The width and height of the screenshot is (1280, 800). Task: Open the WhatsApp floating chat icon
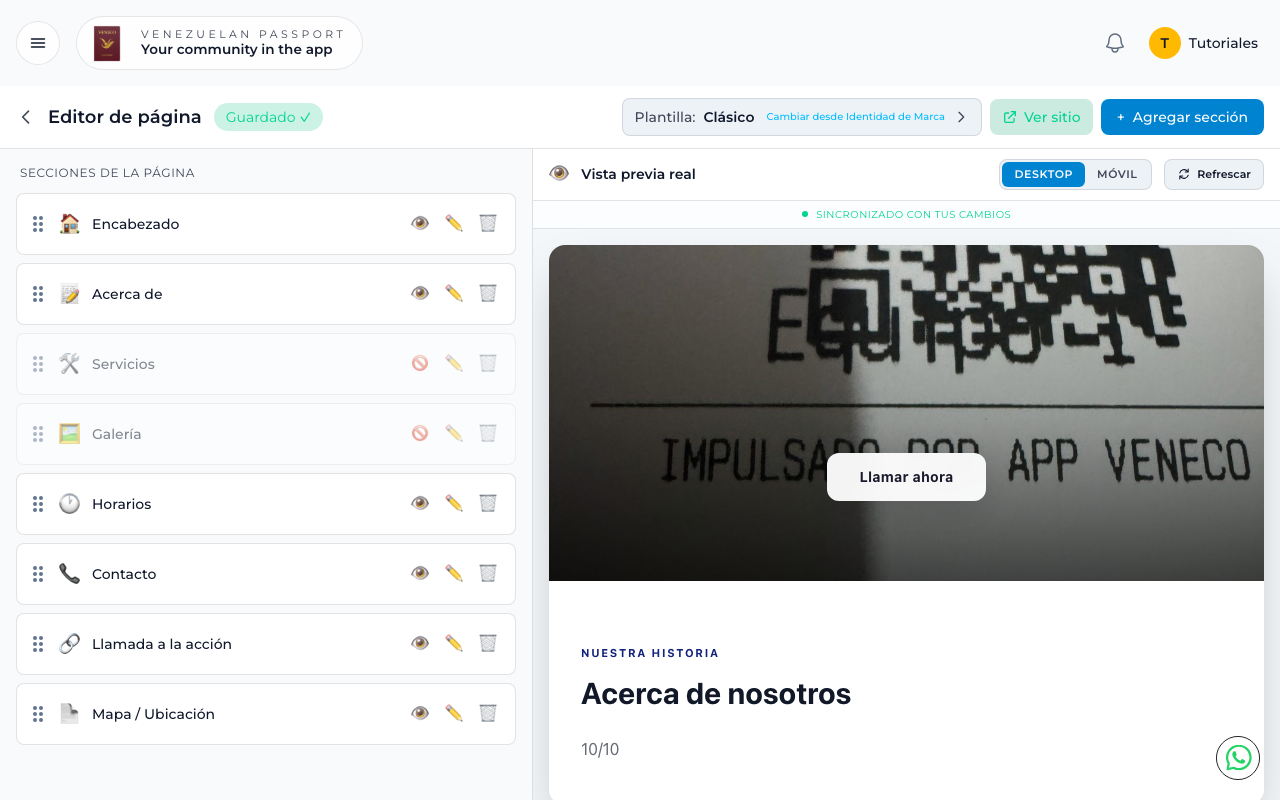point(1238,758)
